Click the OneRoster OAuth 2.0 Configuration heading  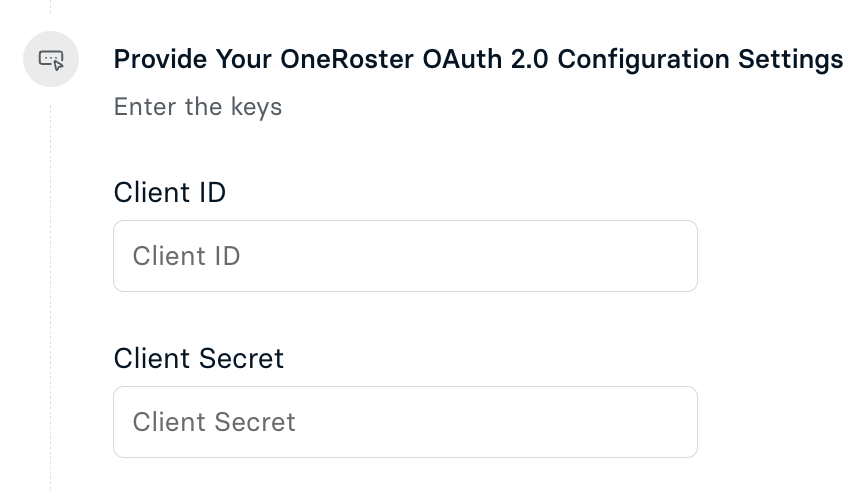(x=478, y=59)
